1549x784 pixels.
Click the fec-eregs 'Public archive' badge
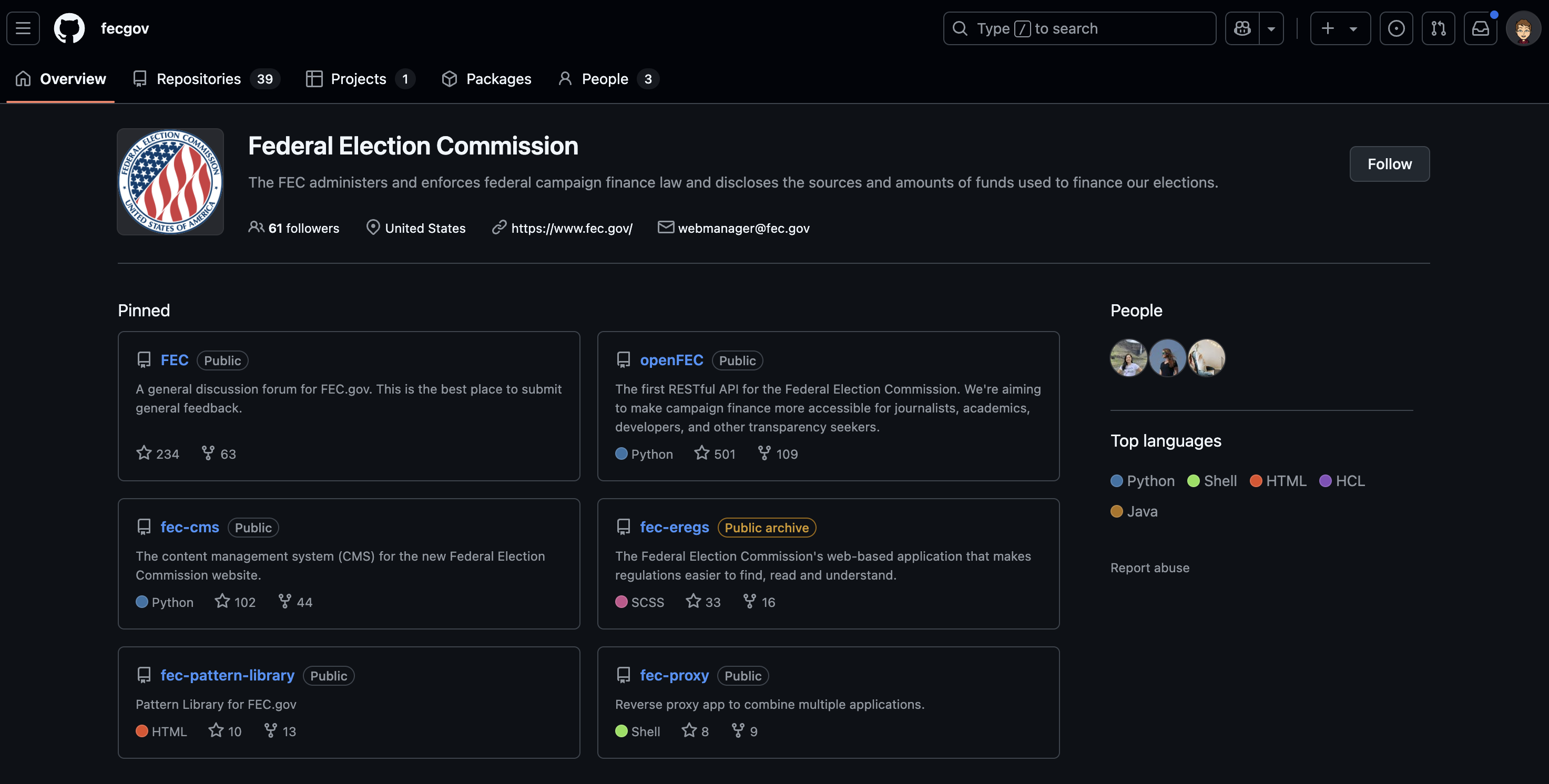[767, 528]
